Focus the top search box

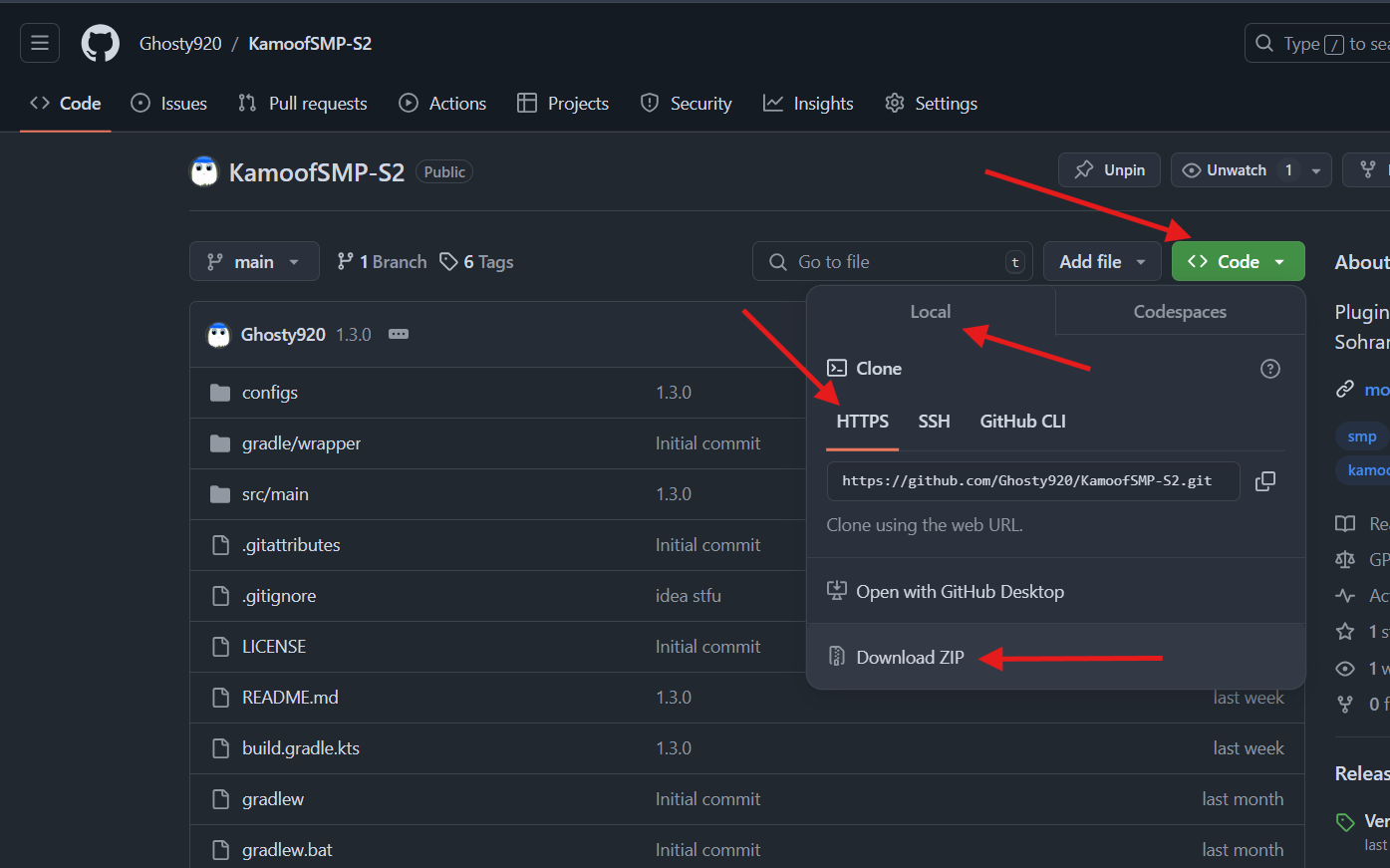point(1317,43)
